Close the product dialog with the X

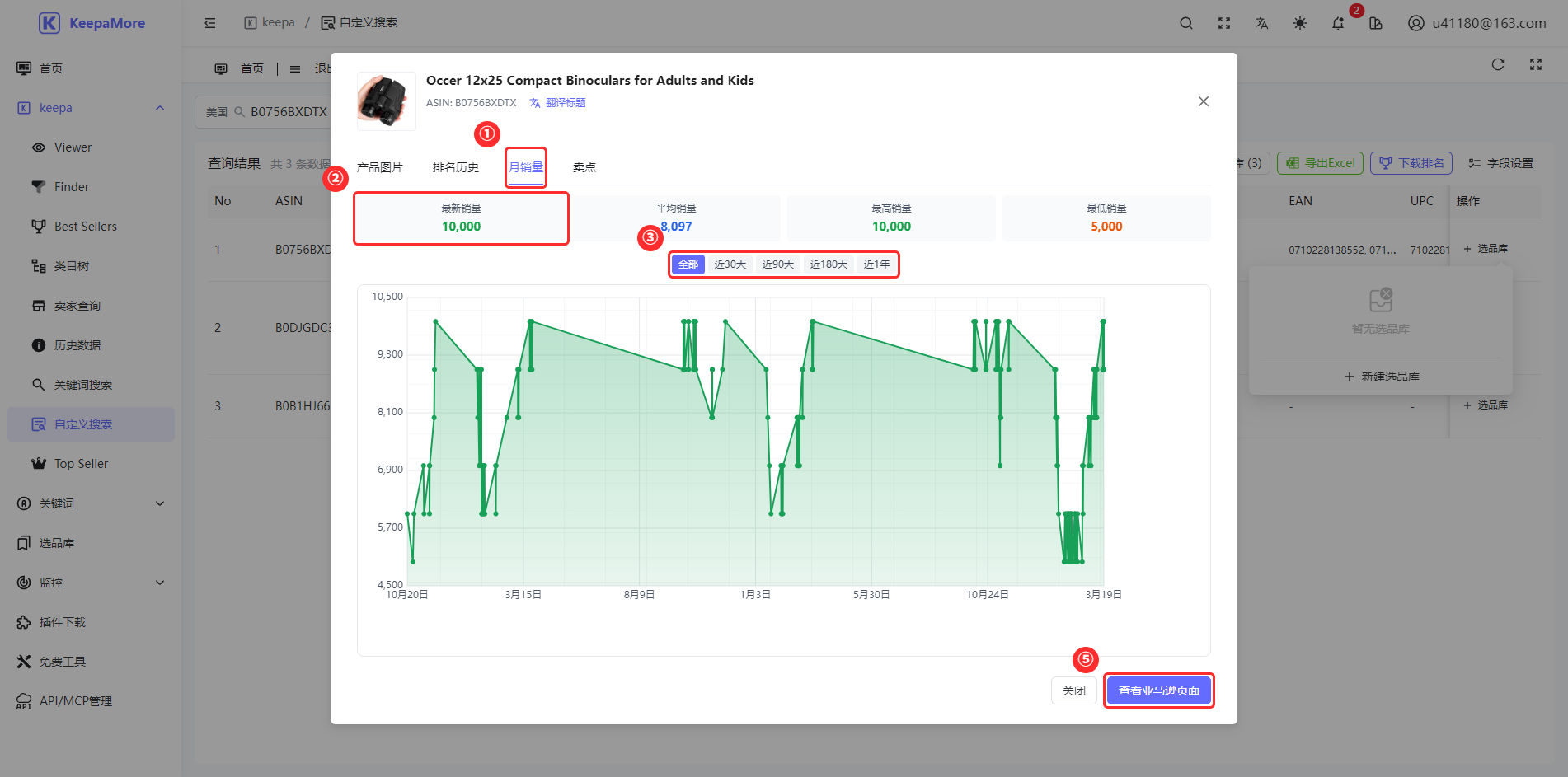1204,101
